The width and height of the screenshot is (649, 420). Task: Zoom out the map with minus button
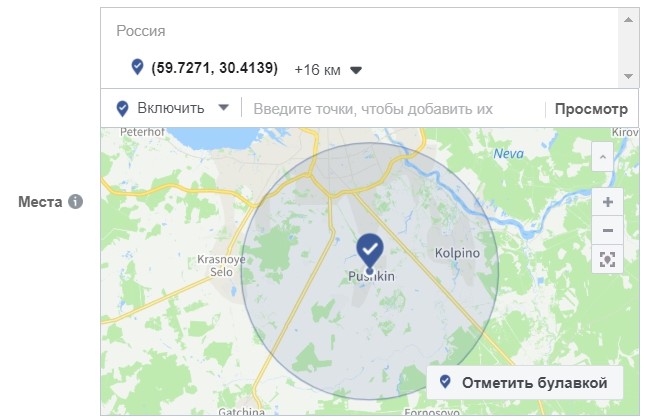607,230
